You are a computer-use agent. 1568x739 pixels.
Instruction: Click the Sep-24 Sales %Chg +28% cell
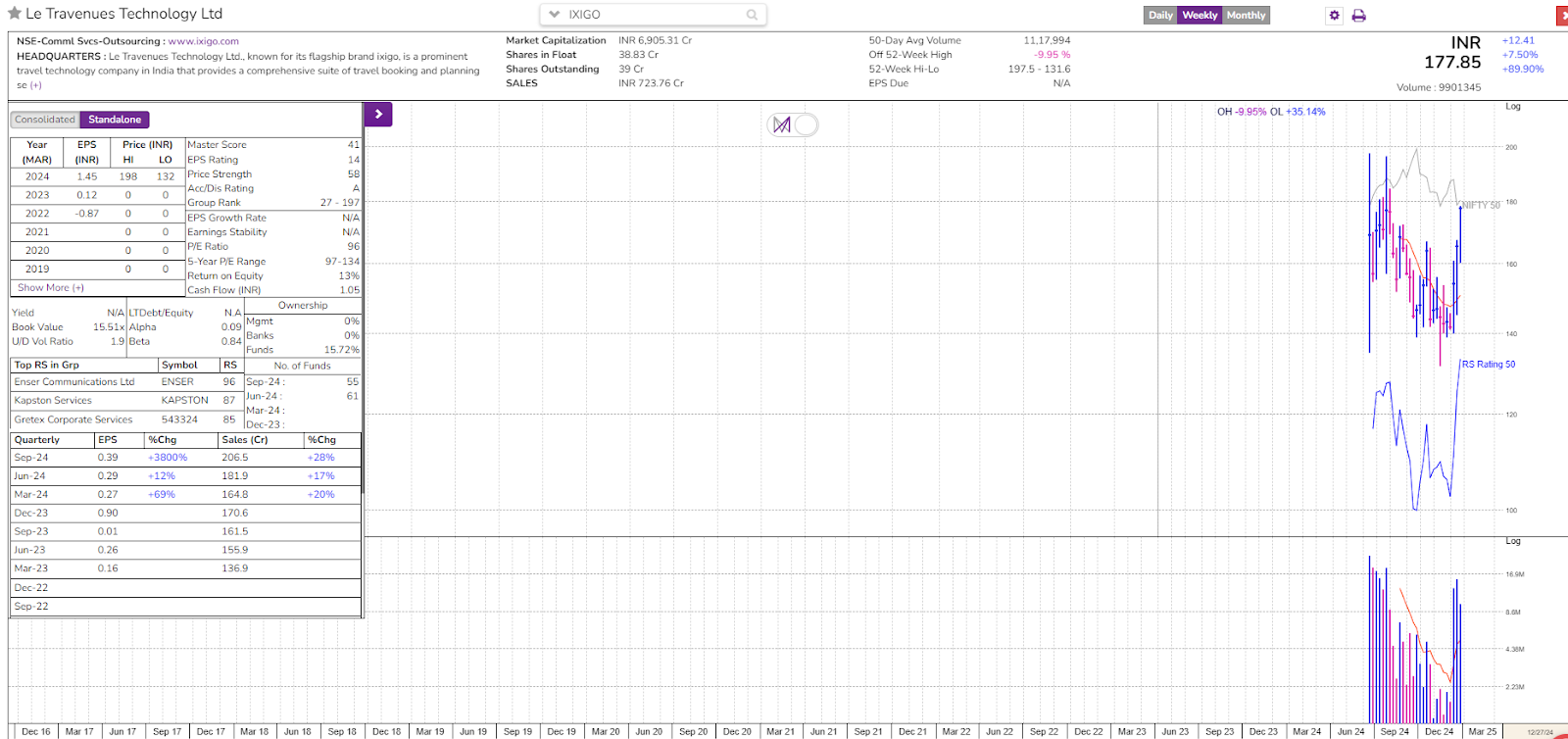320,458
